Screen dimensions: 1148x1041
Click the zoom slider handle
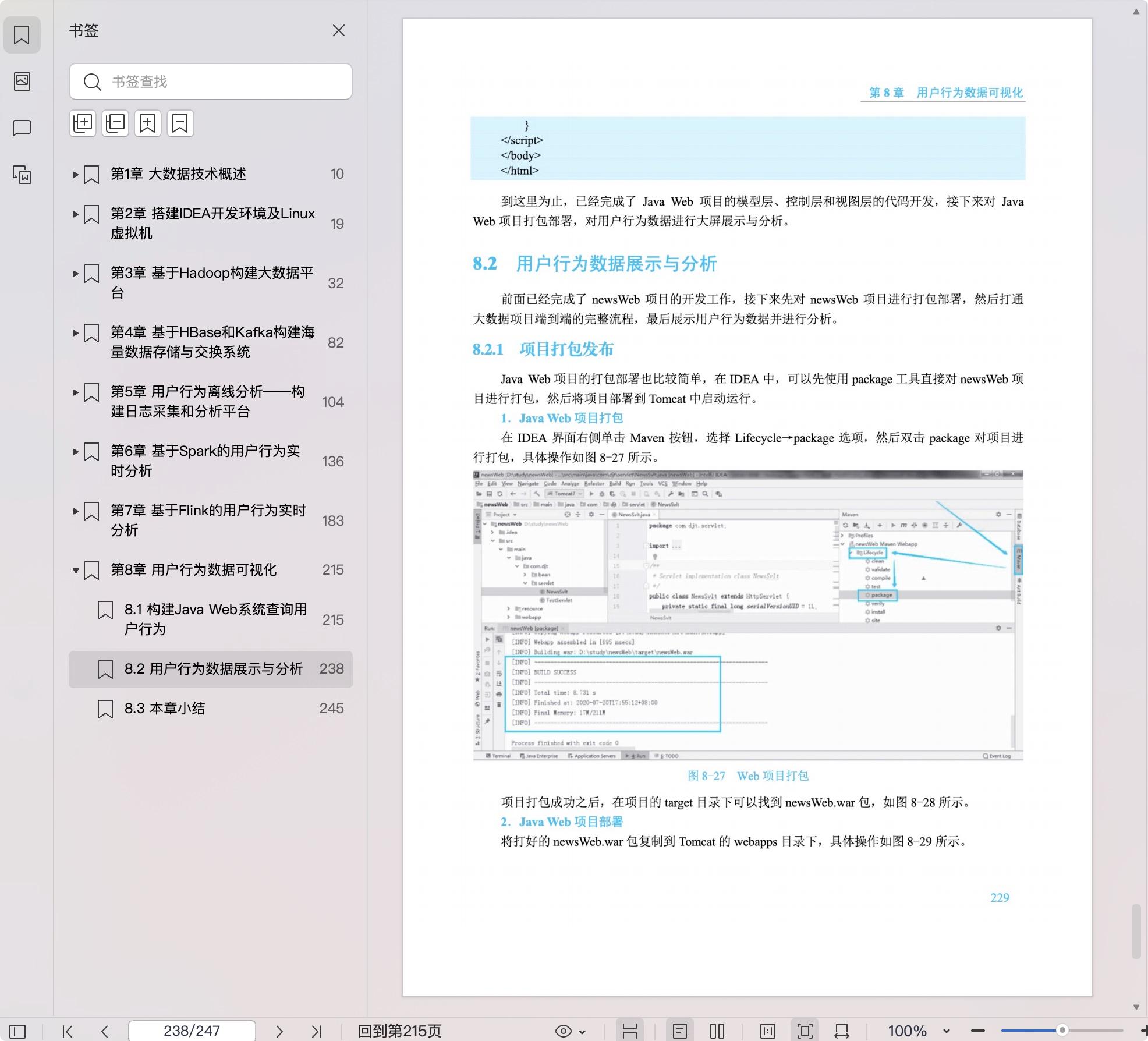[x=1062, y=1031]
